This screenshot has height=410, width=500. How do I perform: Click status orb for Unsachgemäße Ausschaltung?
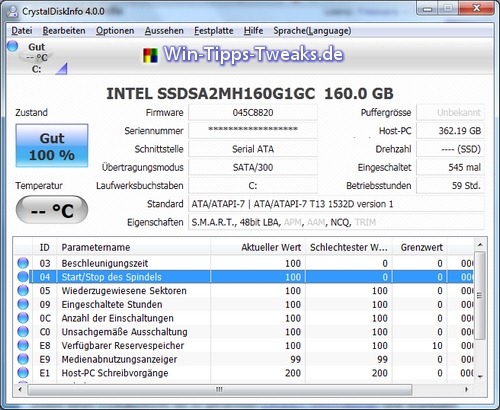pyautogui.click(x=23, y=331)
